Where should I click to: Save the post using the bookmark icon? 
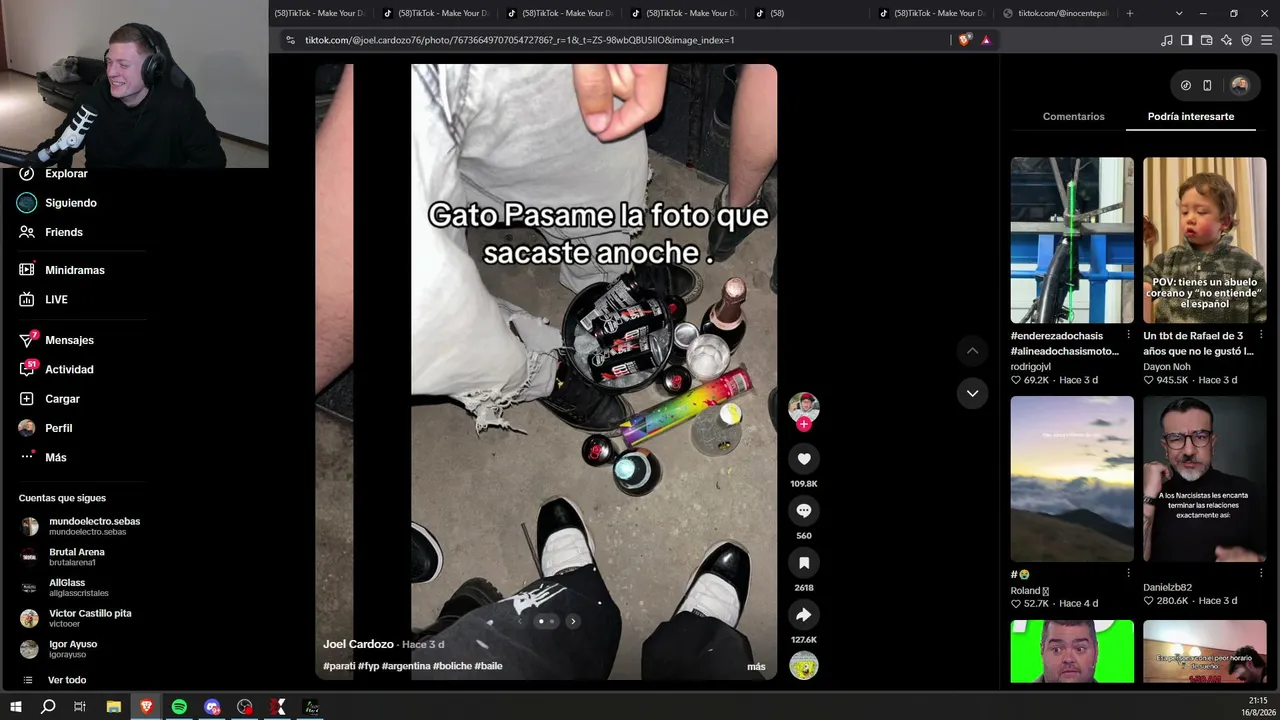coord(804,563)
